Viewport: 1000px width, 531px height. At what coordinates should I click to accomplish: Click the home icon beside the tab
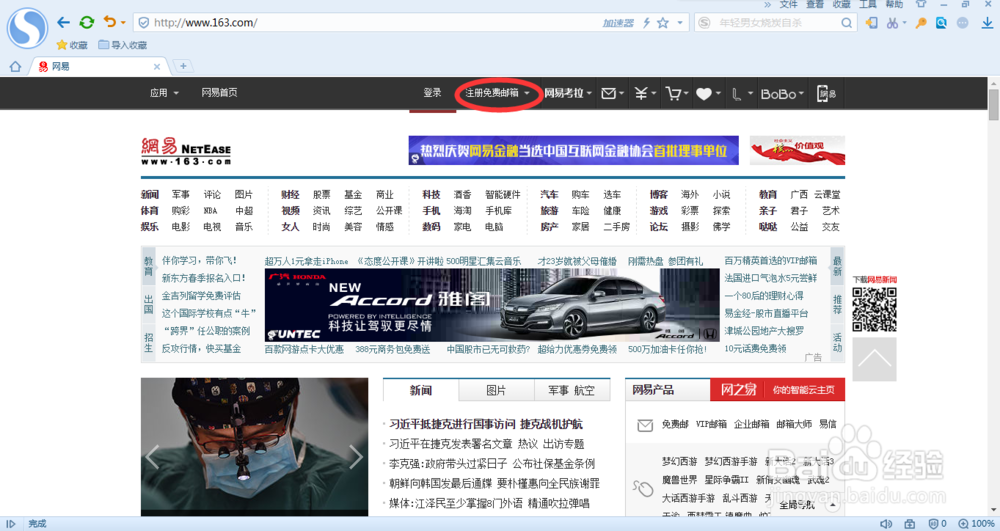pos(15,66)
